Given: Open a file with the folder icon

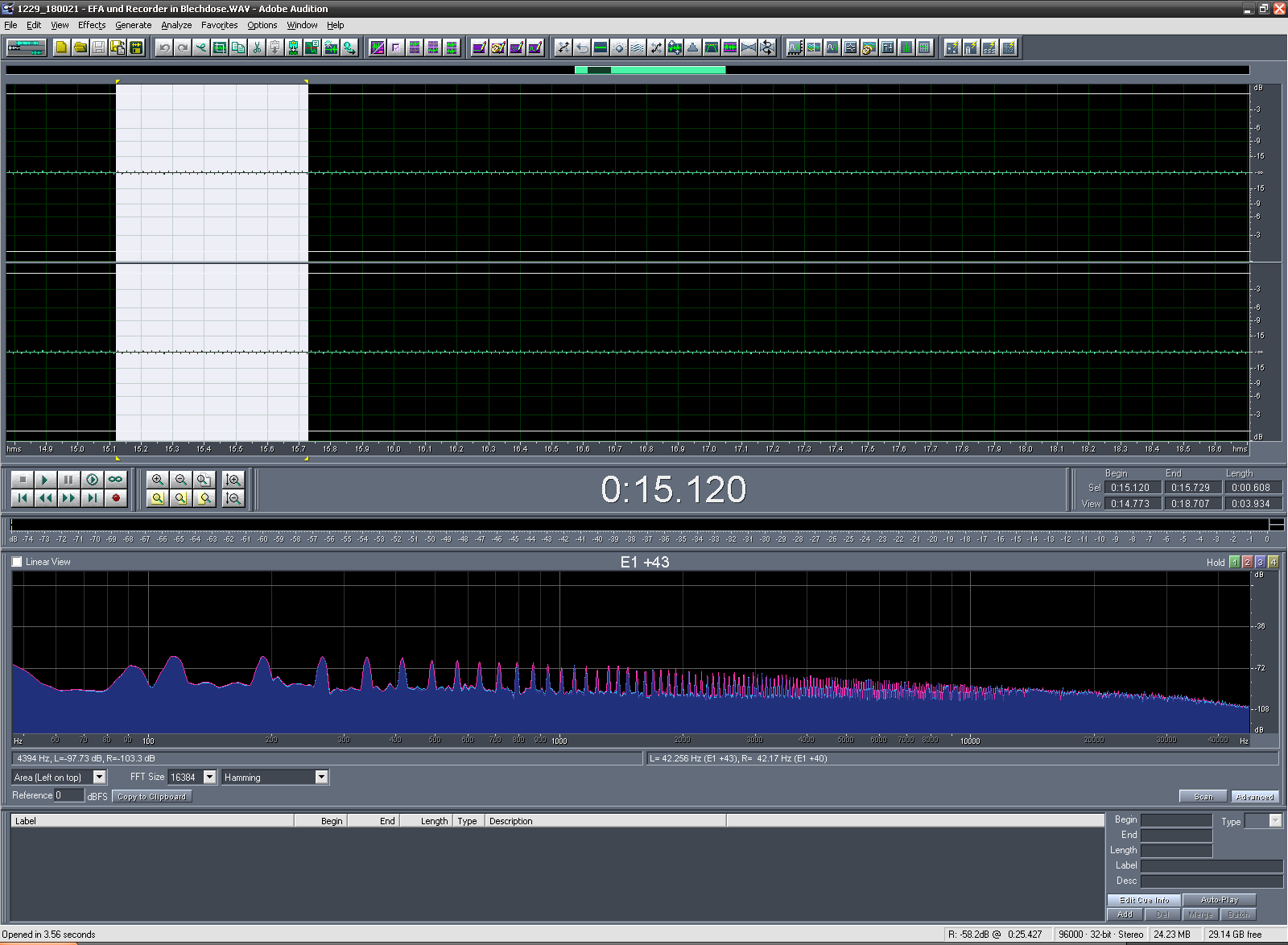Looking at the screenshot, I should 80,47.
